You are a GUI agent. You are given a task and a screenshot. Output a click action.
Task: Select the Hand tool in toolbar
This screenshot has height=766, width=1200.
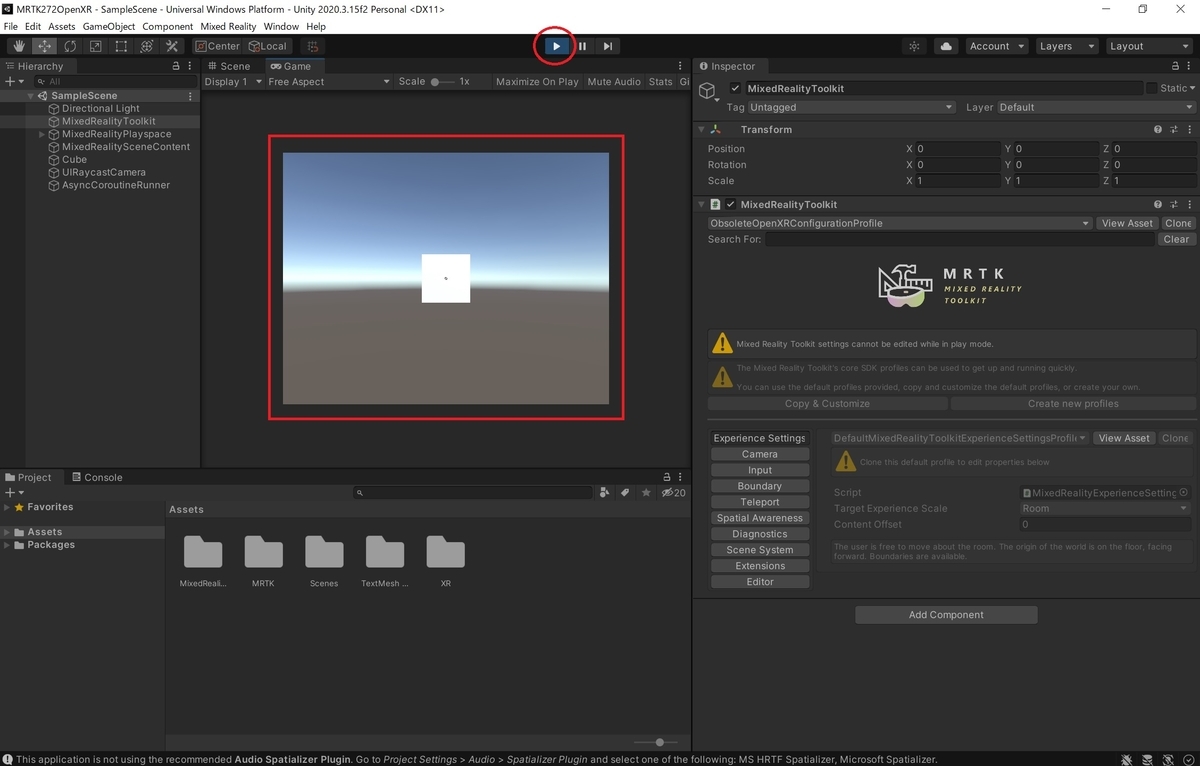point(19,46)
